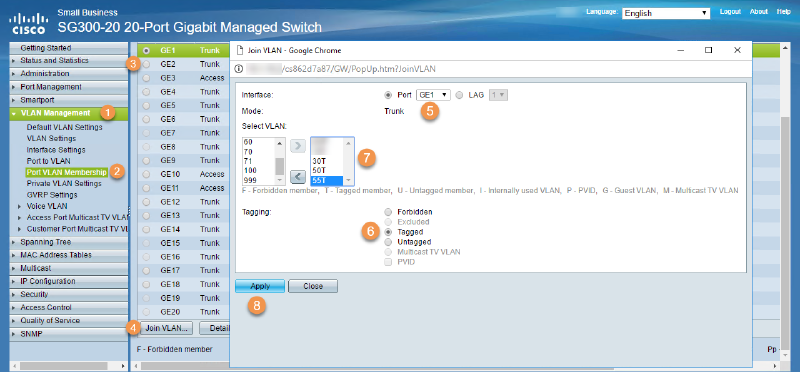Select Forbidden tagging option

tap(388, 211)
